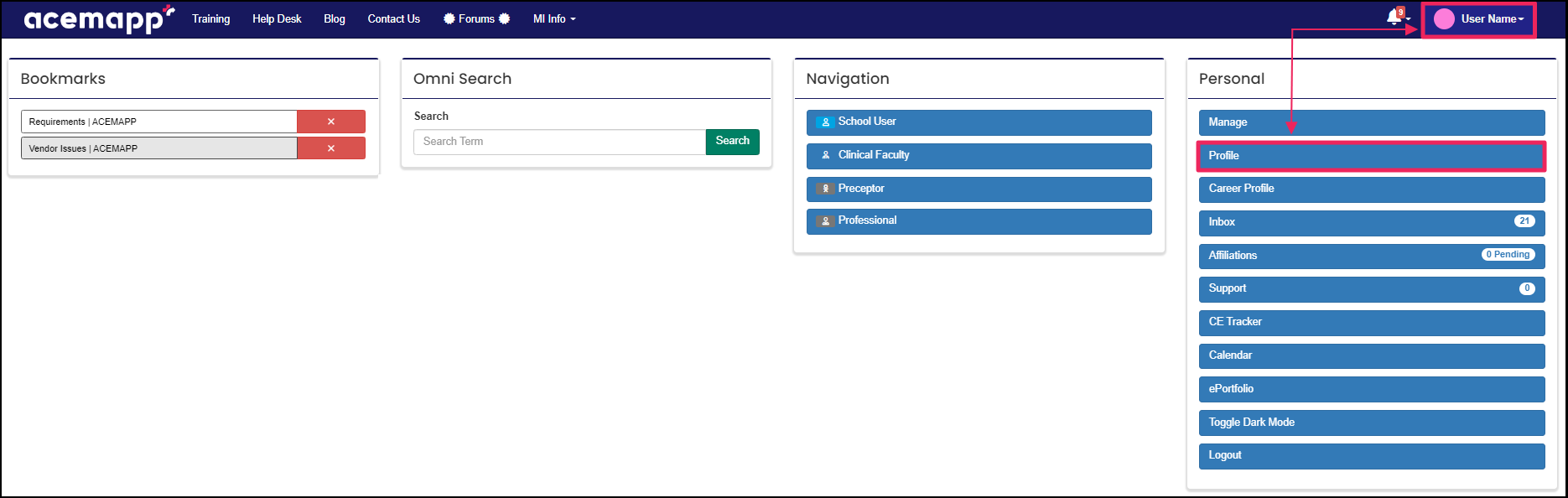Image resolution: width=1568 pixels, height=498 pixels.
Task: Remove the Requirements | ACEMAPP bookmark
Action: click(x=331, y=122)
